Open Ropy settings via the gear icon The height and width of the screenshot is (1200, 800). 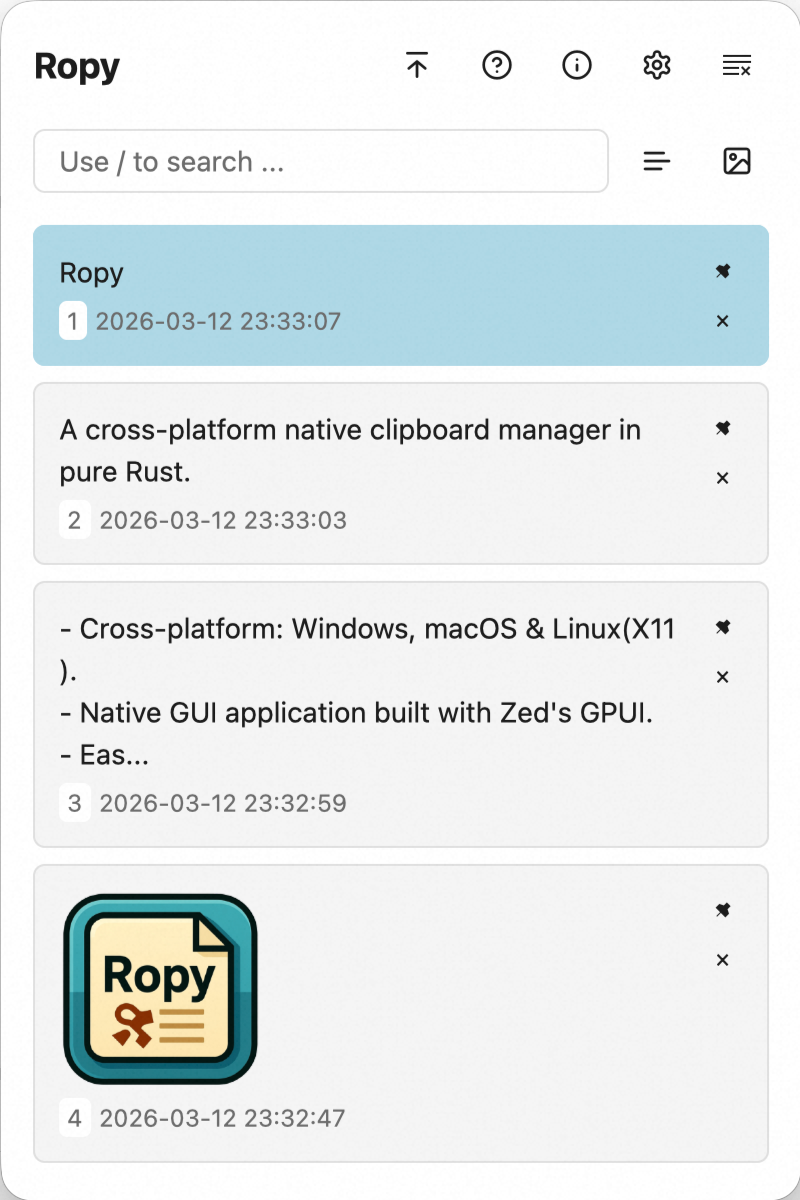click(657, 65)
